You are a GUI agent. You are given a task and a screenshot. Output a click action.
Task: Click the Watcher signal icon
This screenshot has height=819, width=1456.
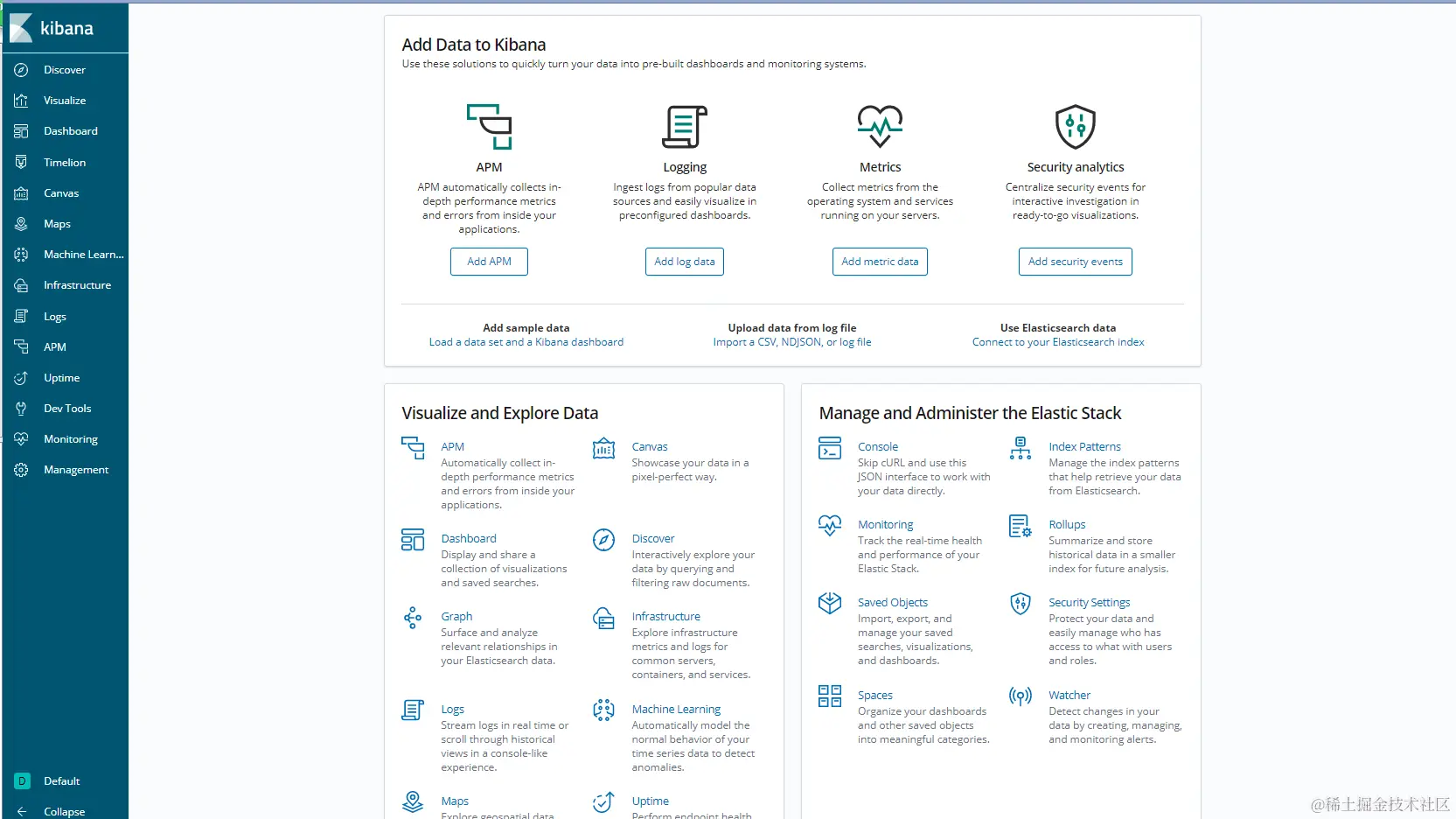(x=1021, y=696)
